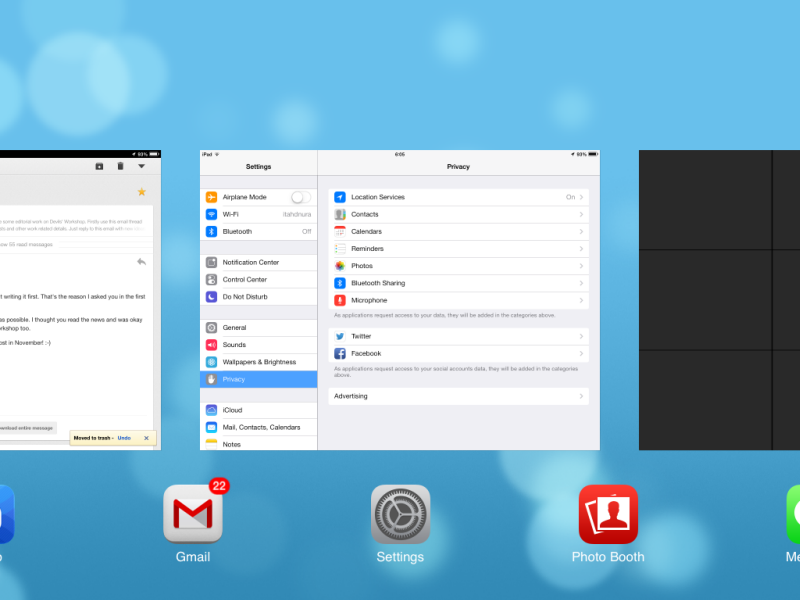Tap the Bluetooth icon in Settings sidebar
Image resolution: width=800 pixels, height=600 pixels.
coord(211,232)
